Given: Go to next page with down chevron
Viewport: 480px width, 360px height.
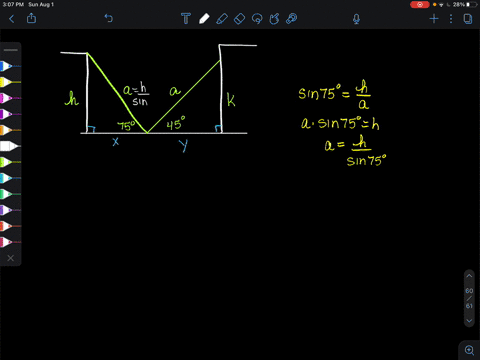Looking at the screenshot, I should point(469,321).
